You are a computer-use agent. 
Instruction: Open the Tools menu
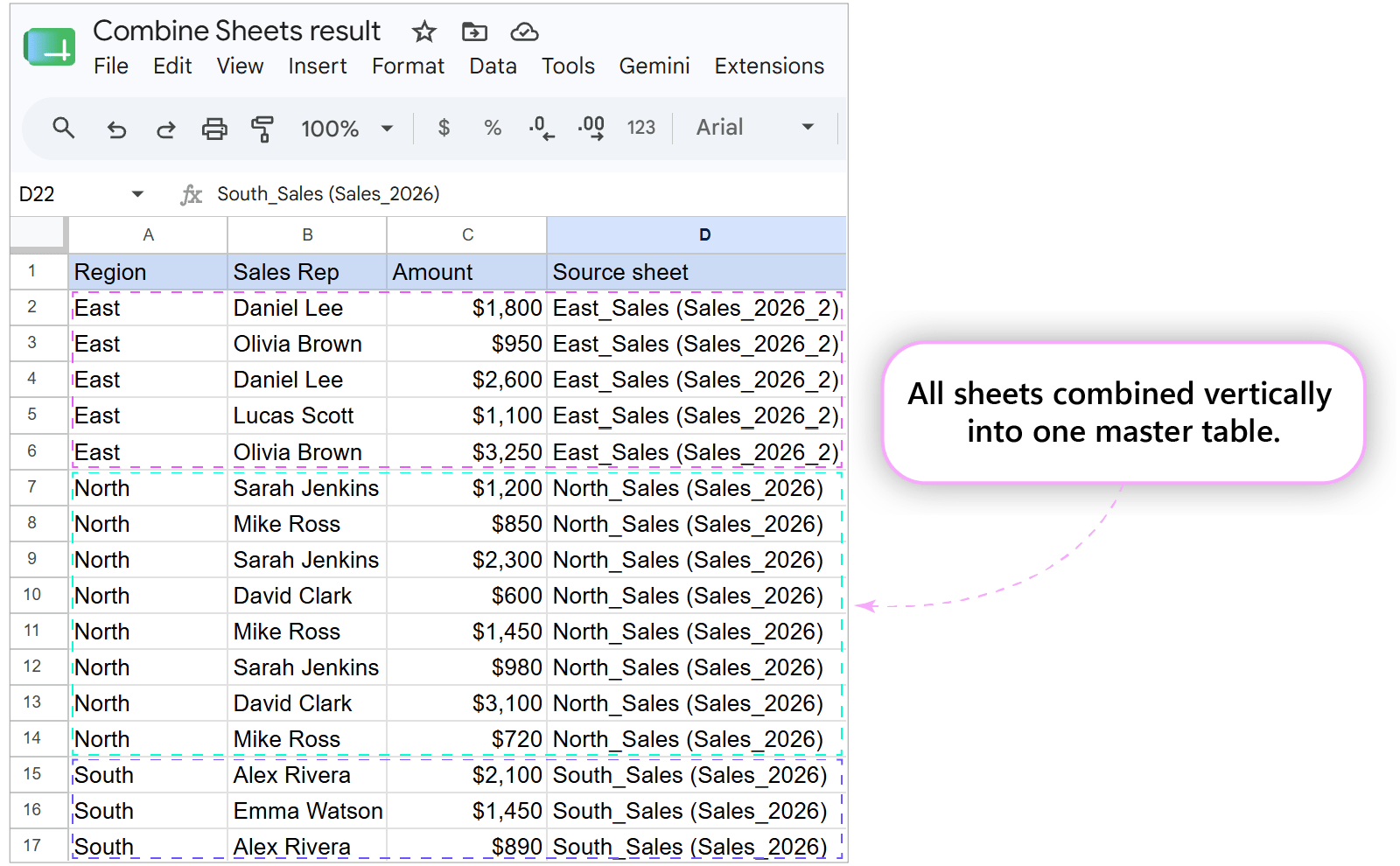click(568, 66)
